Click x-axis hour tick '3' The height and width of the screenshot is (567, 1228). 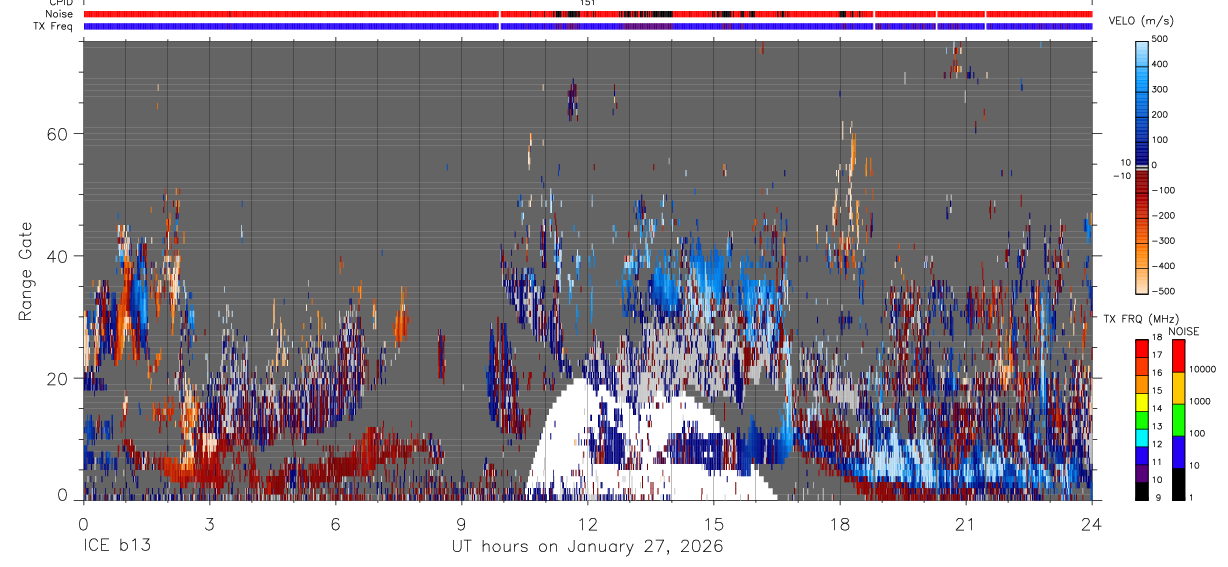(x=209, y=523)
